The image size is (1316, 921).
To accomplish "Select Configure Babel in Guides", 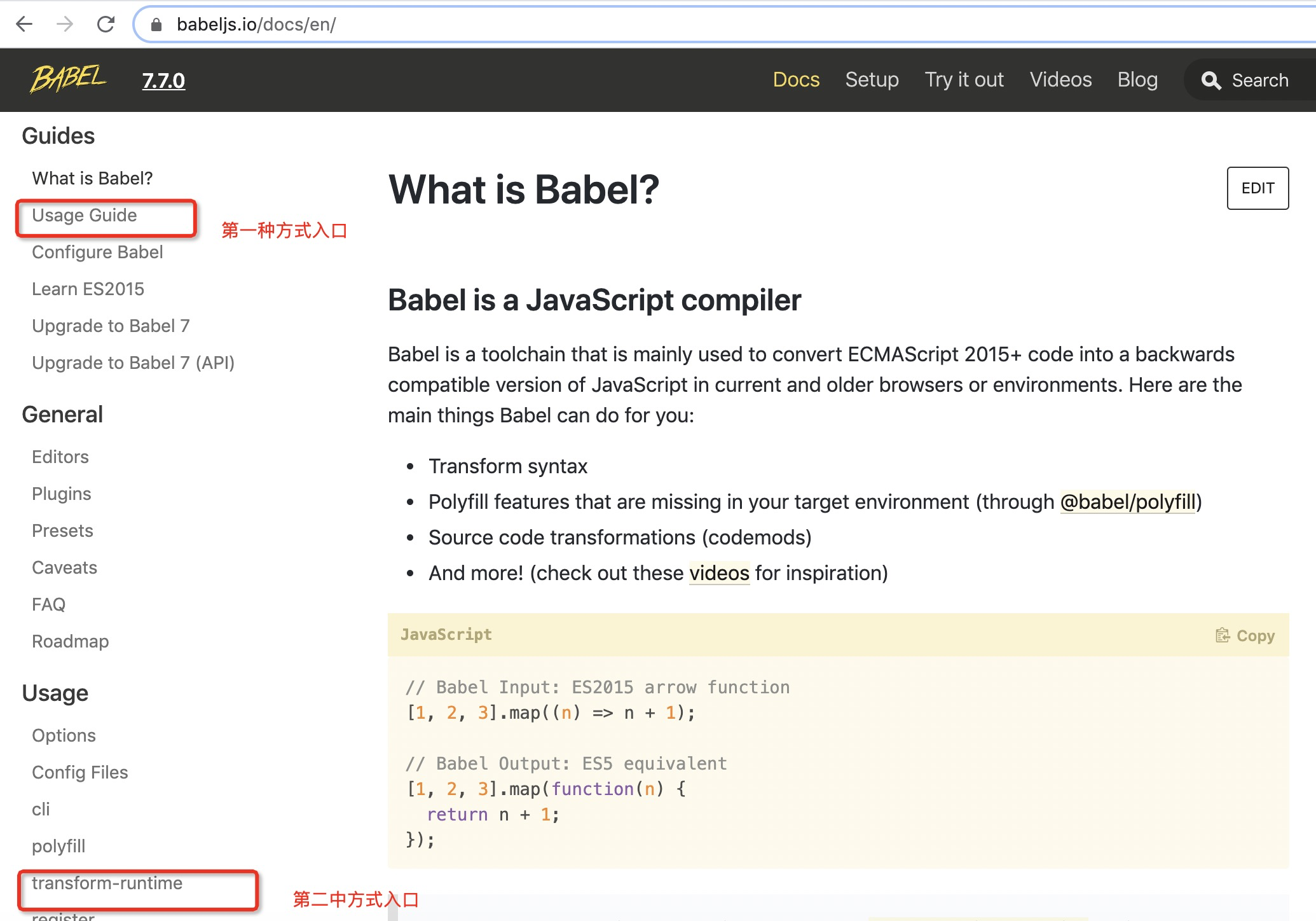I will (x=97, y=253).
